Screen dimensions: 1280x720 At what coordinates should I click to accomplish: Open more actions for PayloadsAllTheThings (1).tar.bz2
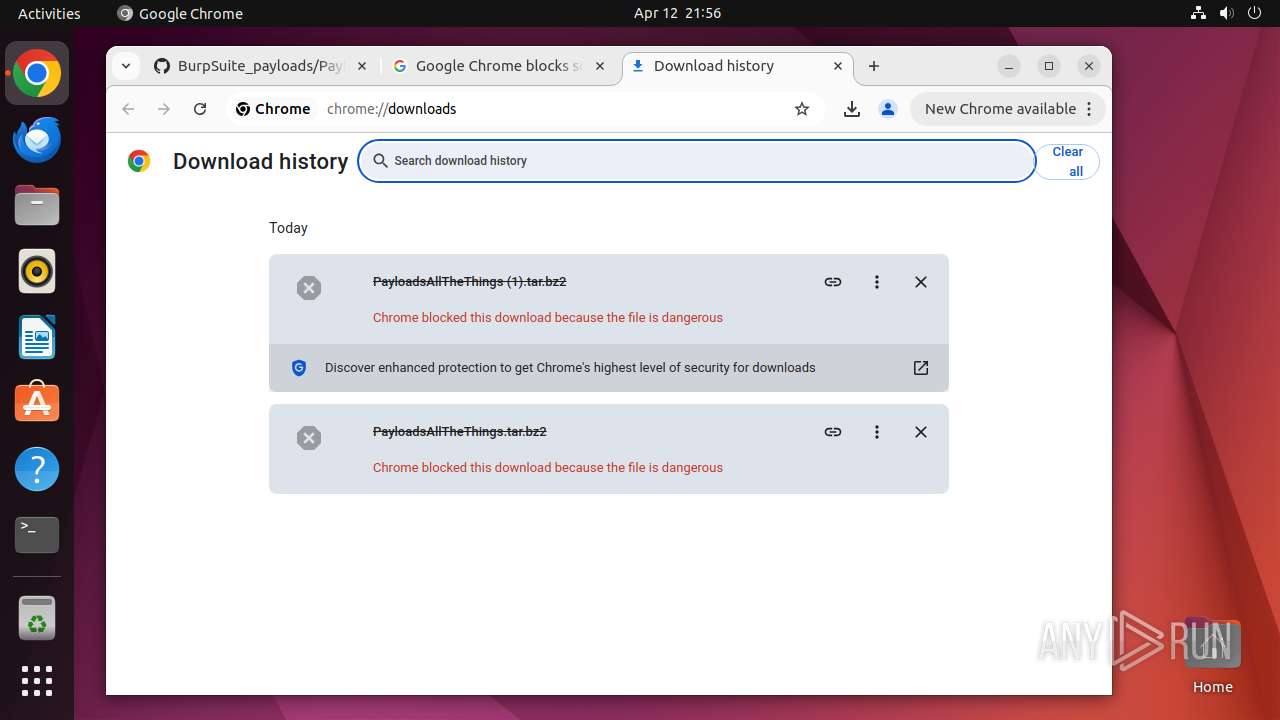877,282
